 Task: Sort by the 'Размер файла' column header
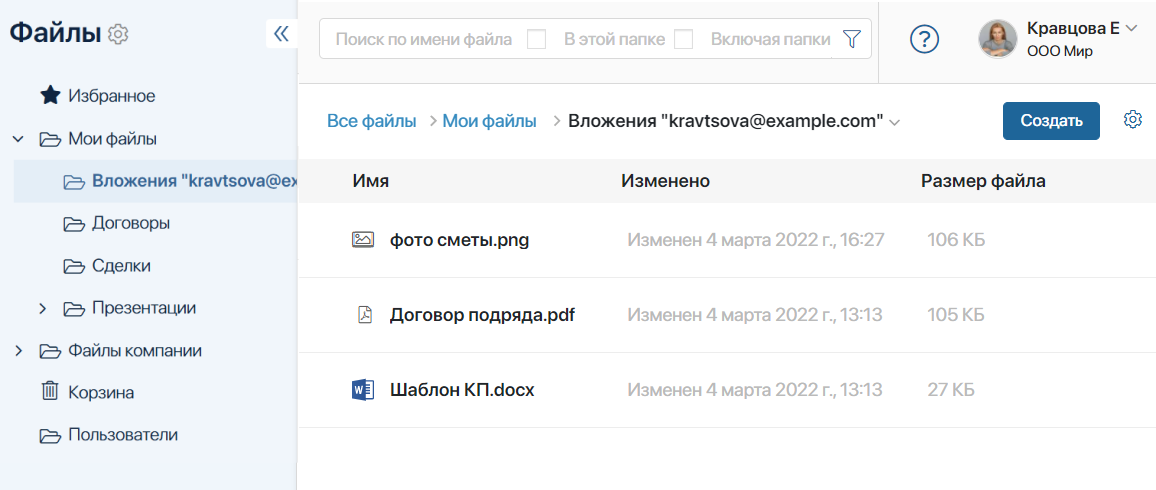(983, 181)
